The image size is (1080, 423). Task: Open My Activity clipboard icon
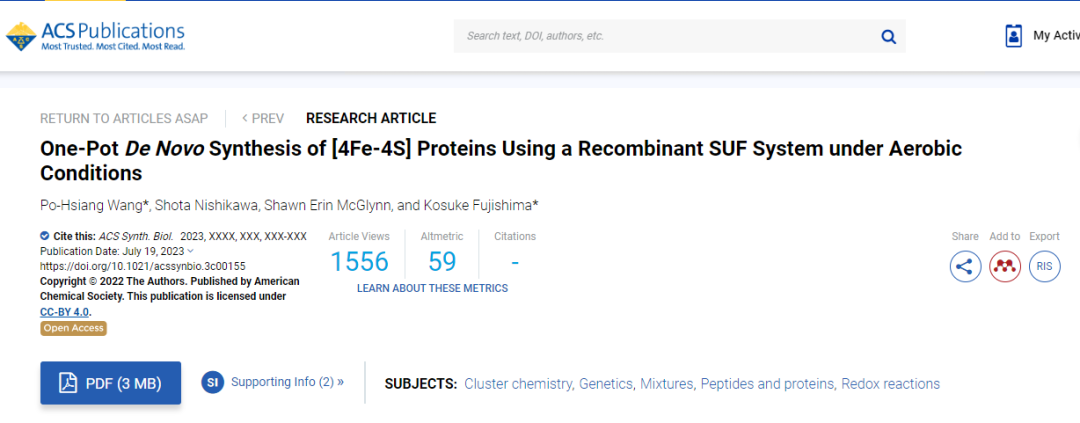(1013, 36)
